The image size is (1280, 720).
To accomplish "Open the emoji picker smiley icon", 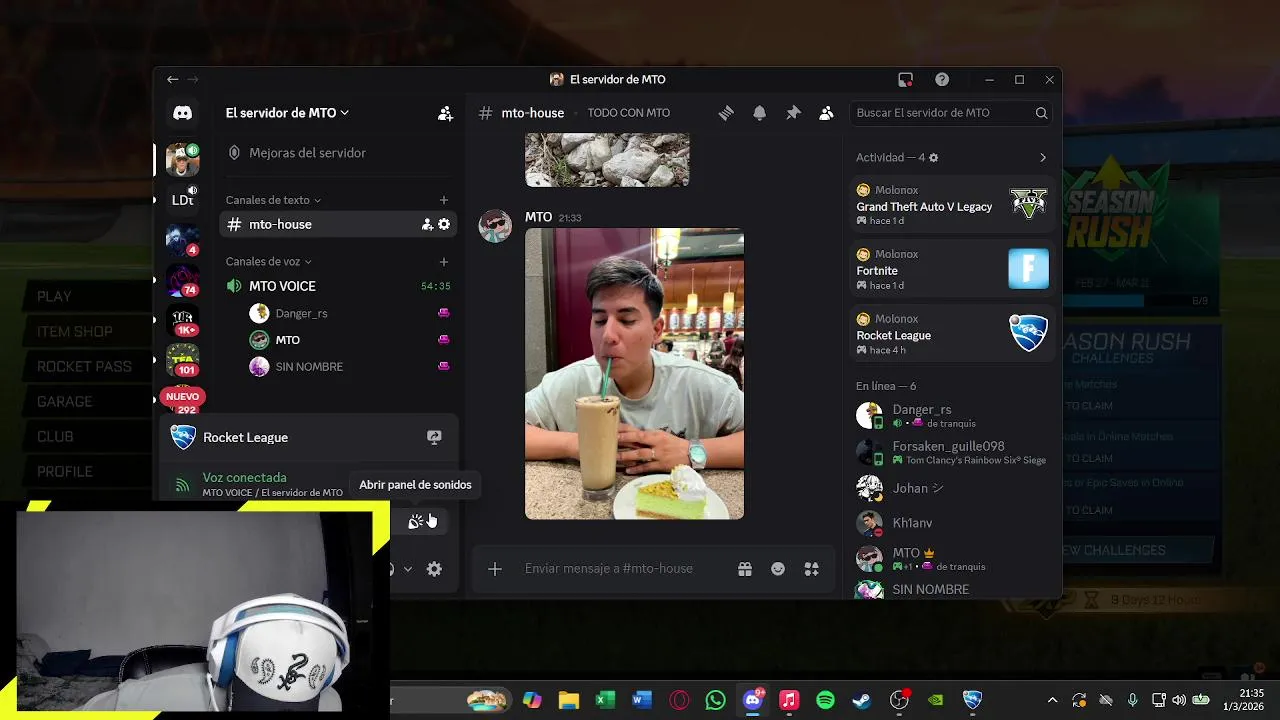I will pos(778,569).
